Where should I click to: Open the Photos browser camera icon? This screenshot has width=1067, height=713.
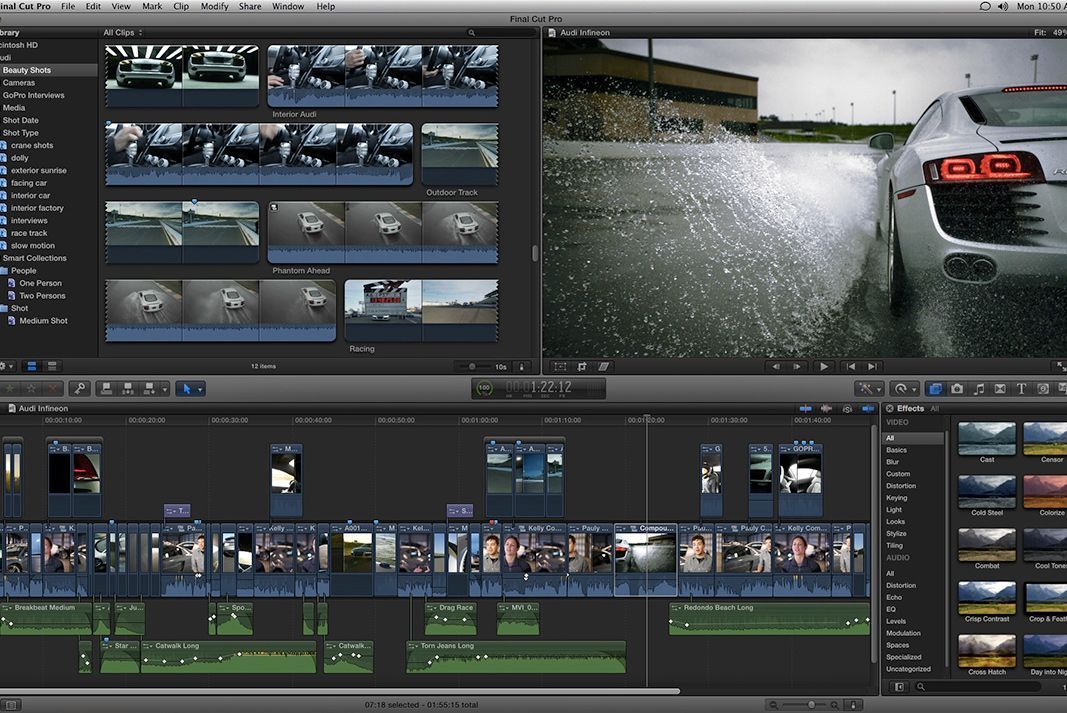coord(957,389)
